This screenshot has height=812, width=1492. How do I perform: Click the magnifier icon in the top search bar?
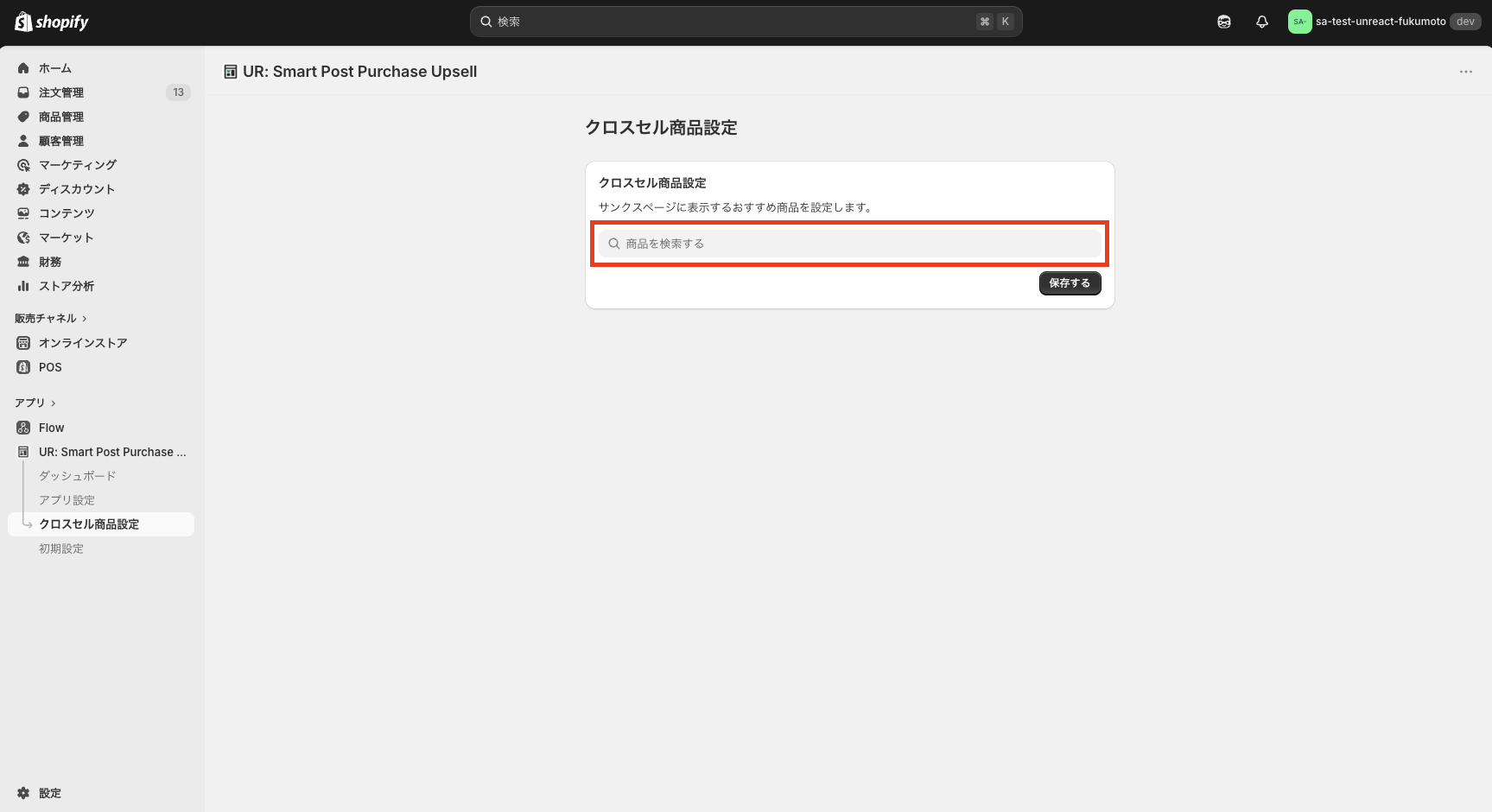tap(486, 22)
